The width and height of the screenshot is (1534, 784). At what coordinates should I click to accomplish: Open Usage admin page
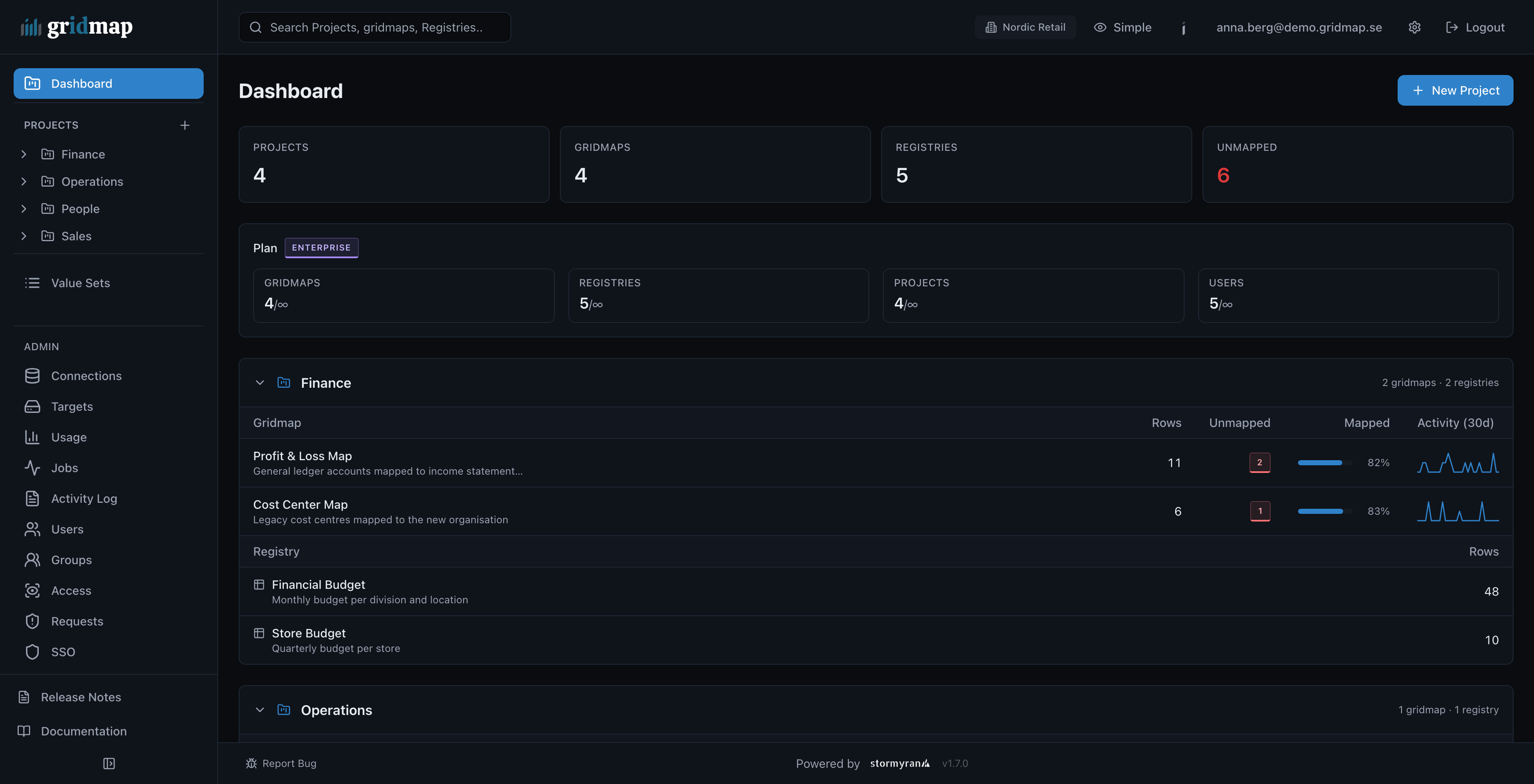[x=108, y=437]
